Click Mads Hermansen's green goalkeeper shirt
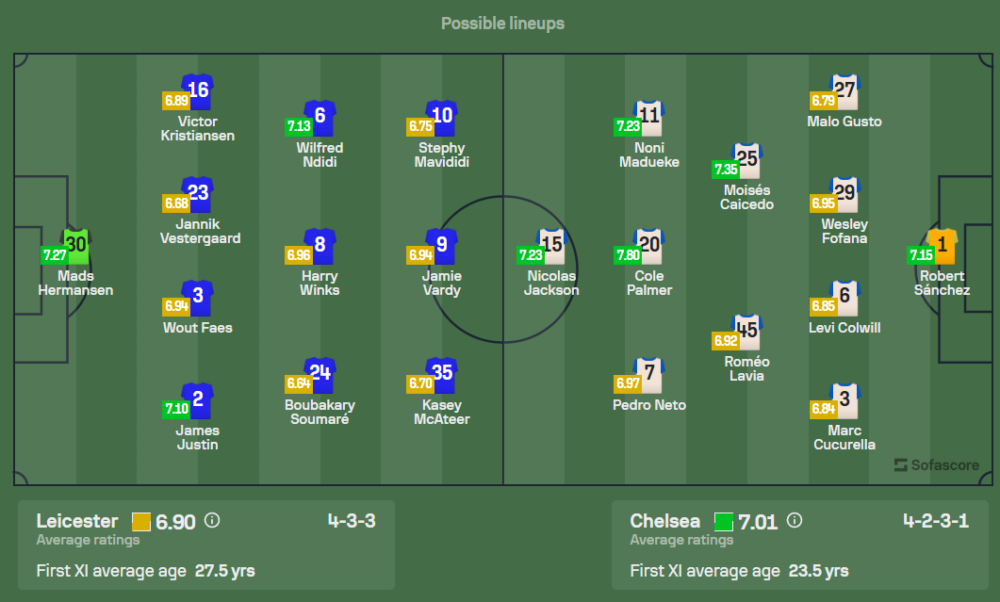1000x602 pixels. point(75,244)
